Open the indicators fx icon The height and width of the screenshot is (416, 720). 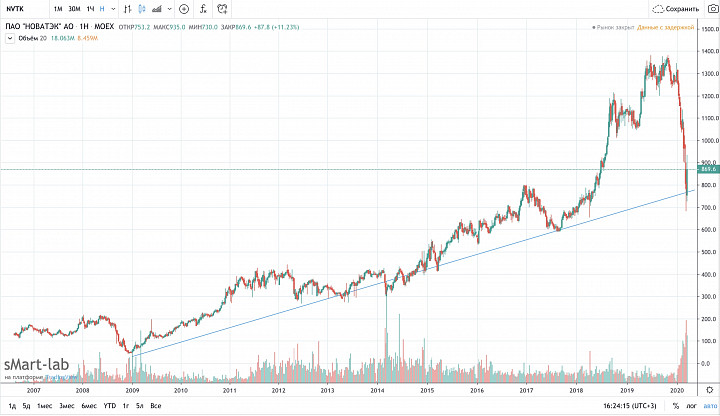point(203,9)
